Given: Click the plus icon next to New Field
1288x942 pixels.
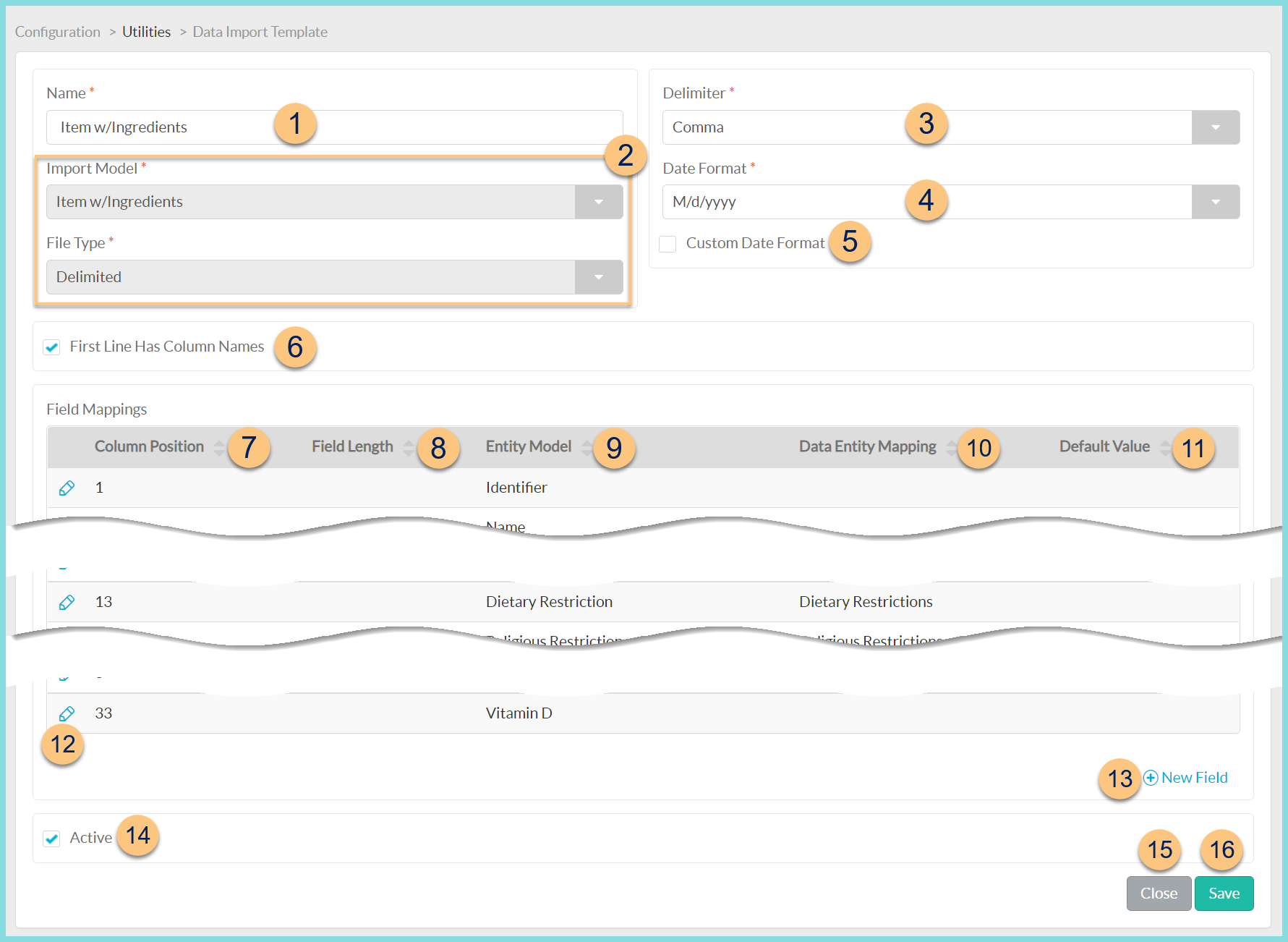Looking at the screenshot, I should point(1149,777).
